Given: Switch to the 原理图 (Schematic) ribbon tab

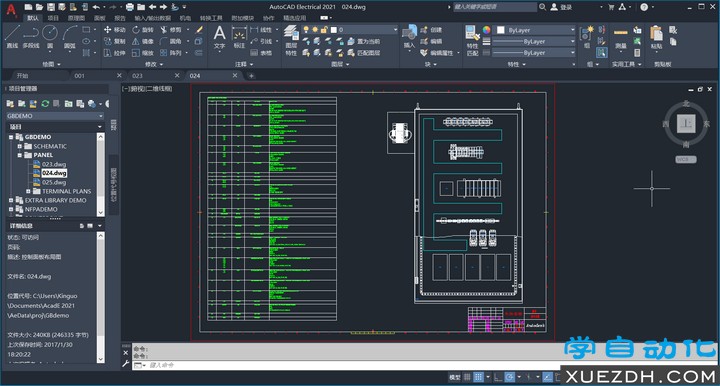Looking at the screenshot, I should [76, 18].
